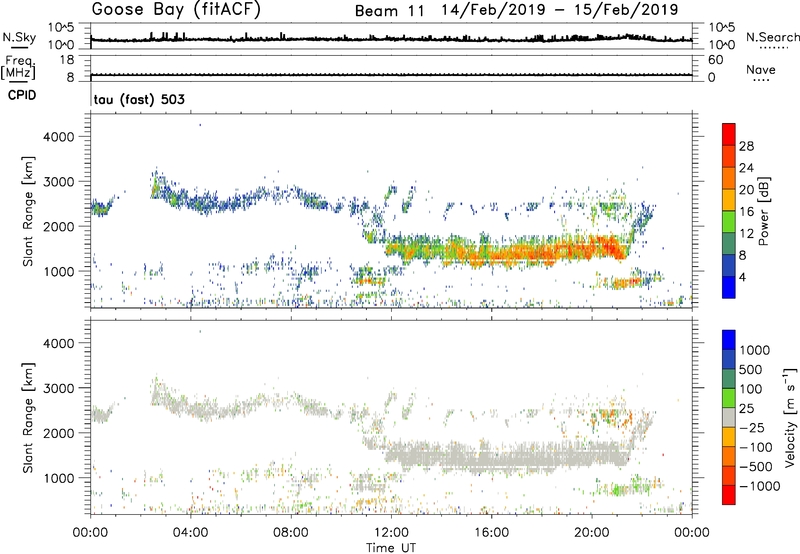Click the 'Goose Bay (fitACF)' title

[169, 10]
